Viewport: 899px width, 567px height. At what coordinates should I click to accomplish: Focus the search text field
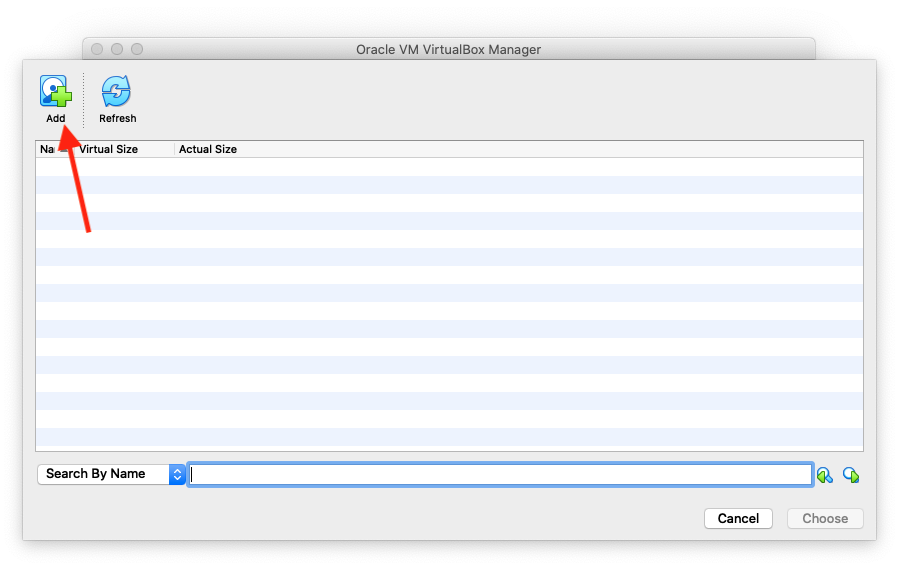pos(500,474)
